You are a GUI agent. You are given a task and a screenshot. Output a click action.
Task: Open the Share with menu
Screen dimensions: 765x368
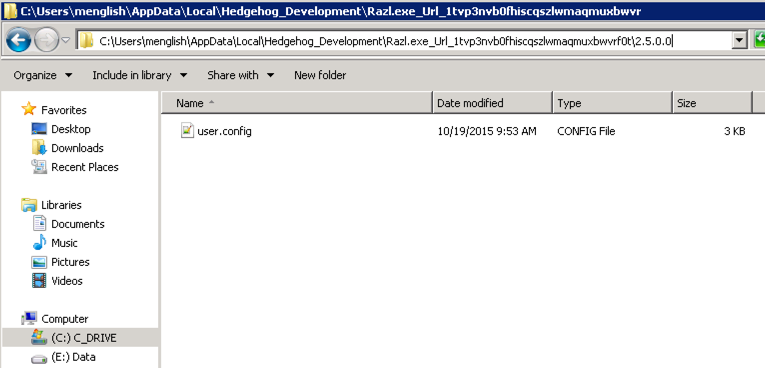pyautogui.click(x=241, y=75)
